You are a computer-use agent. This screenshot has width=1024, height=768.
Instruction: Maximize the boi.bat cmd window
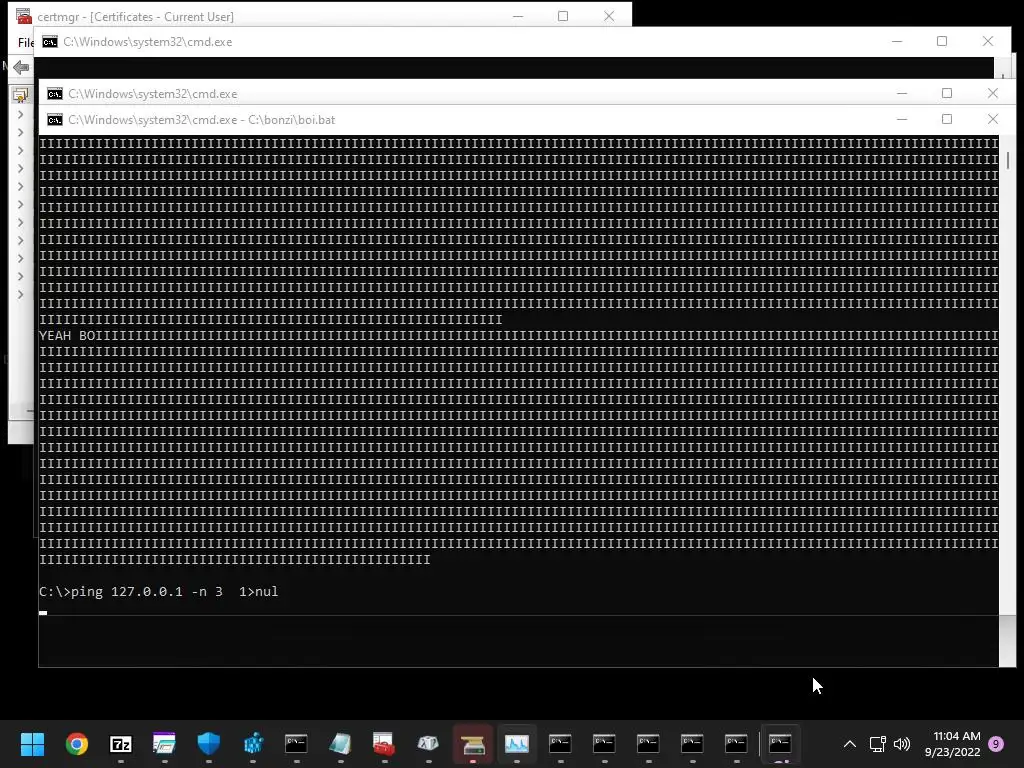(947, 120)
